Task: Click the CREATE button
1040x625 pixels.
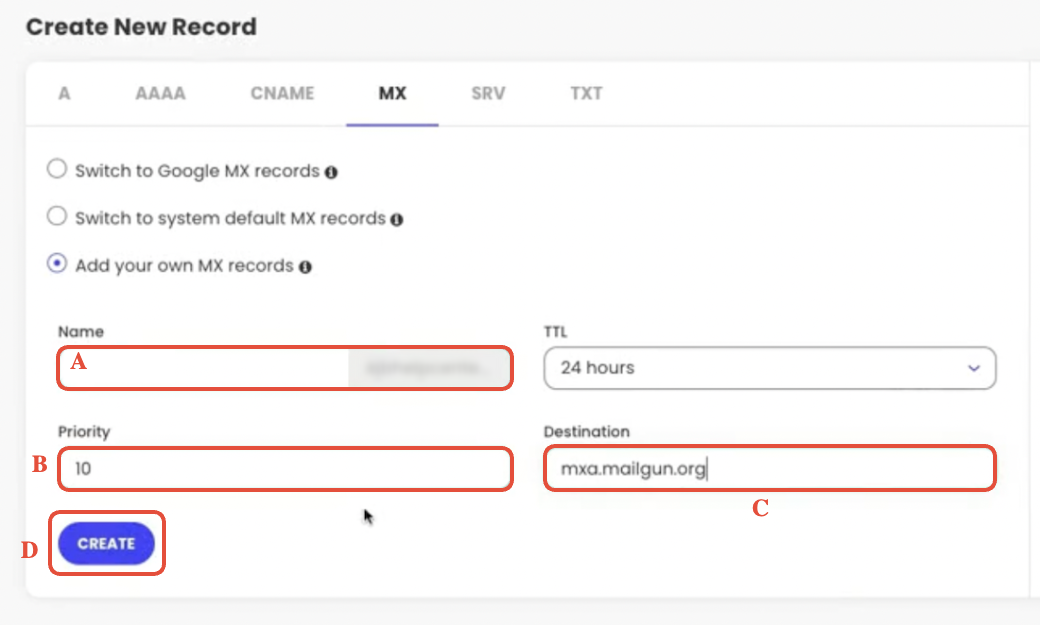Action: coord(106,543)
